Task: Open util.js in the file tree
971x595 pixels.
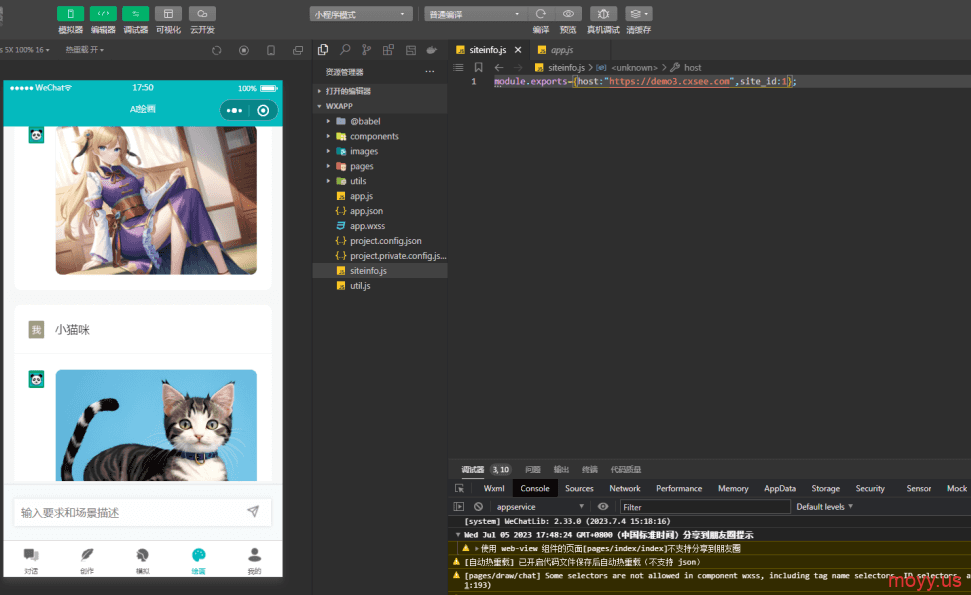Action: coord(380,285)
